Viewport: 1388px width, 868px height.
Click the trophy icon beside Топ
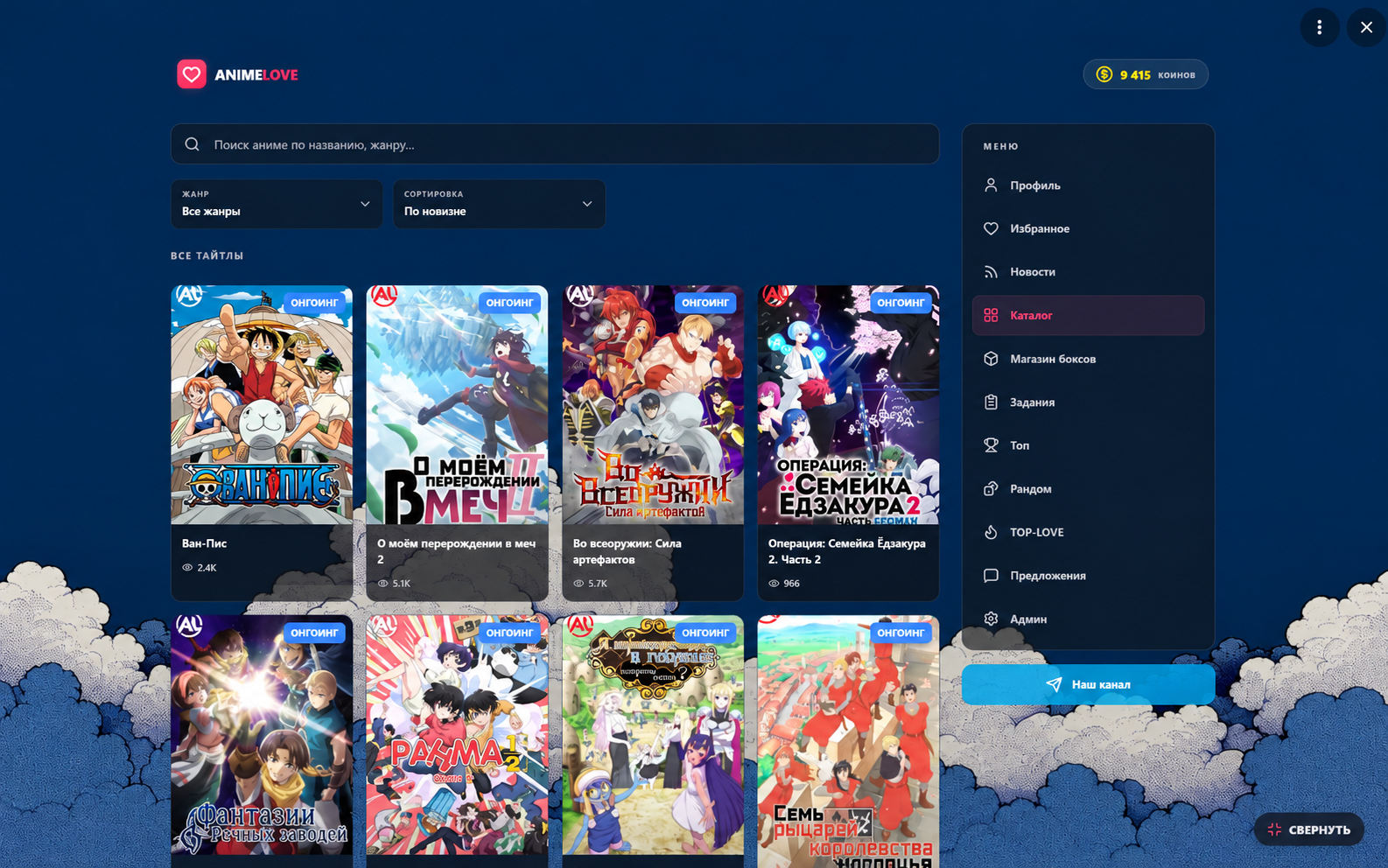(991, 445)
